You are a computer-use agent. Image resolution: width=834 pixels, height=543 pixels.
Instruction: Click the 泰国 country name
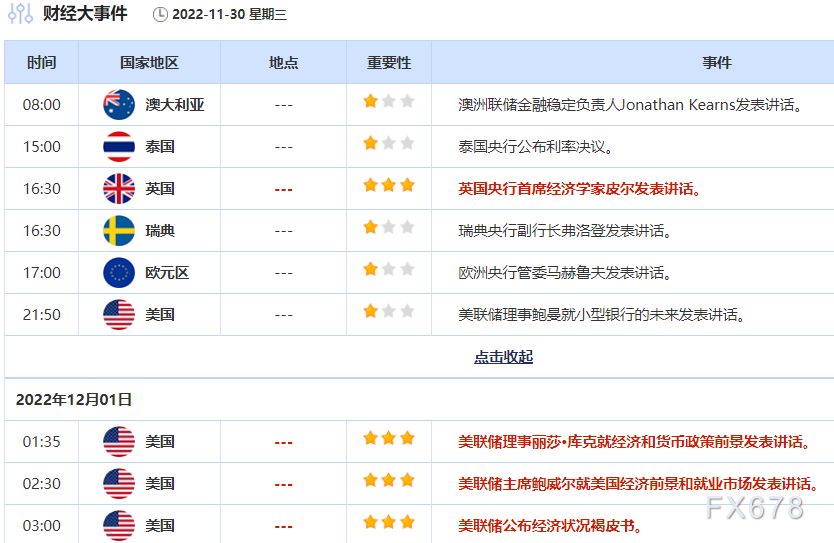point(160,147)
